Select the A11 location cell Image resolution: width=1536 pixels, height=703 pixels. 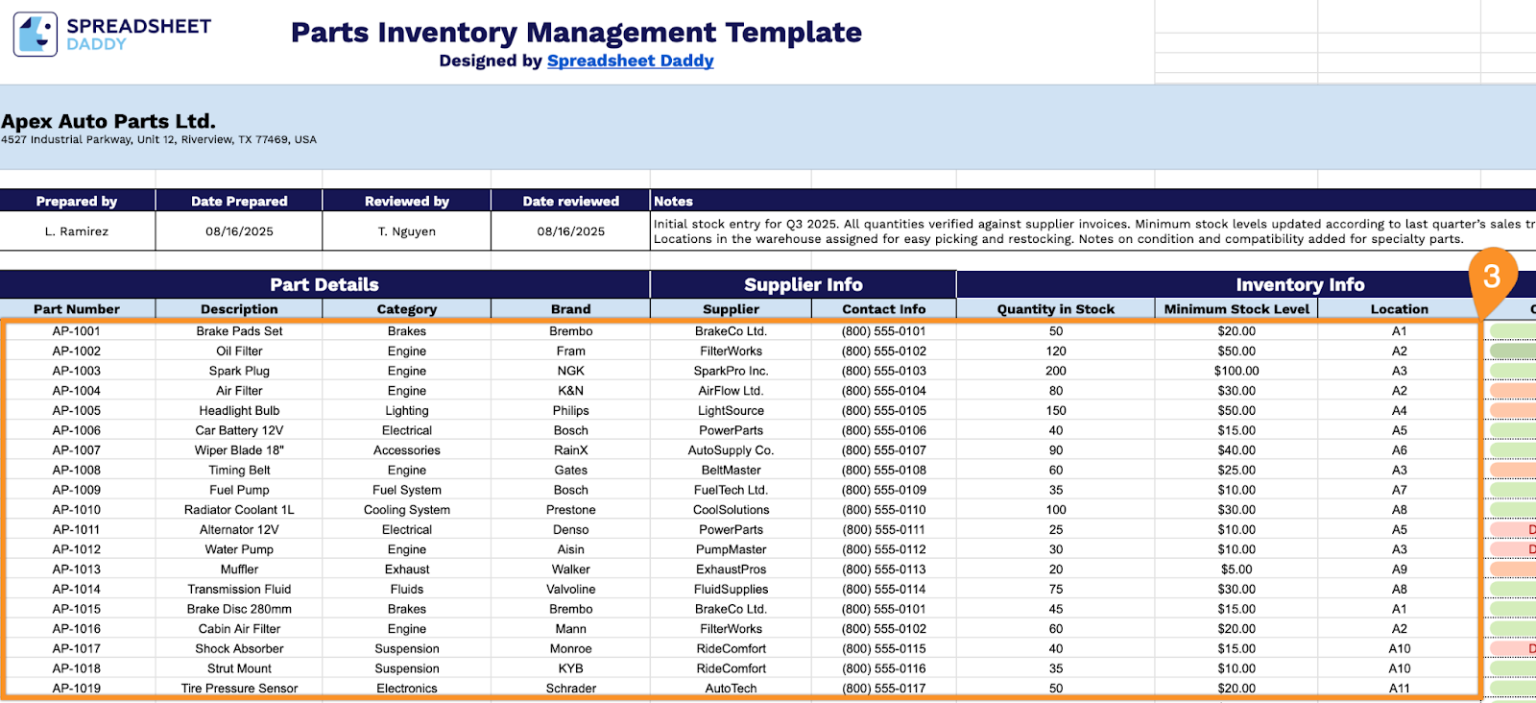pyautogui.click(x=1398, y=688)
